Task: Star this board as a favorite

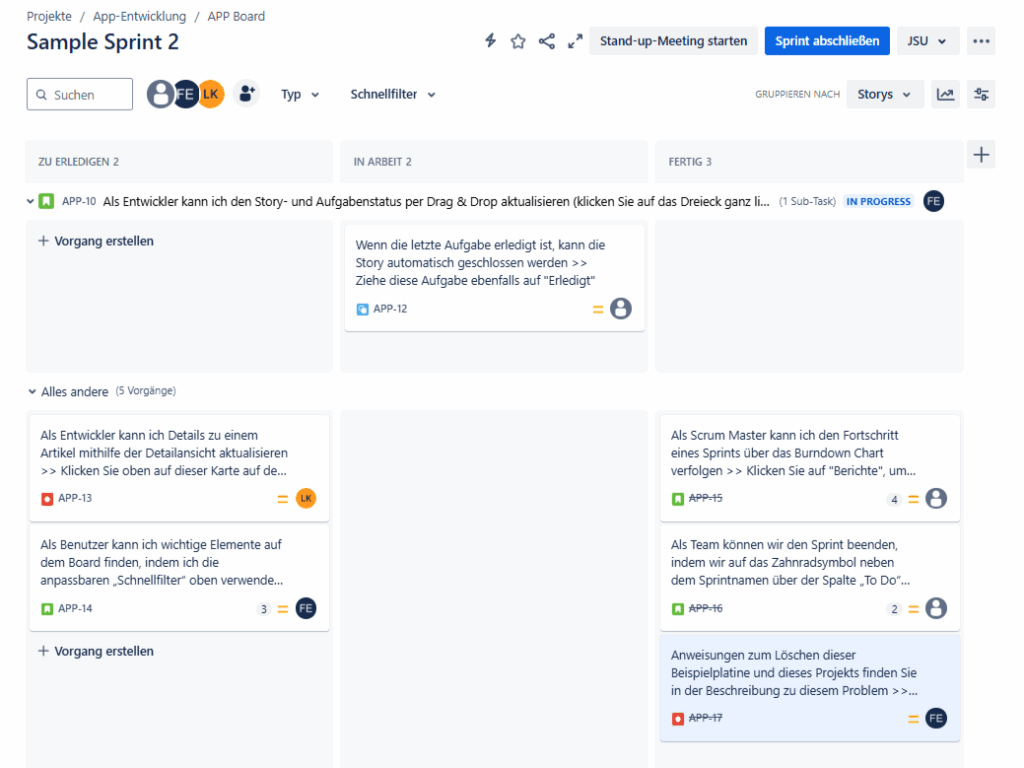Action: coord(518,42)
